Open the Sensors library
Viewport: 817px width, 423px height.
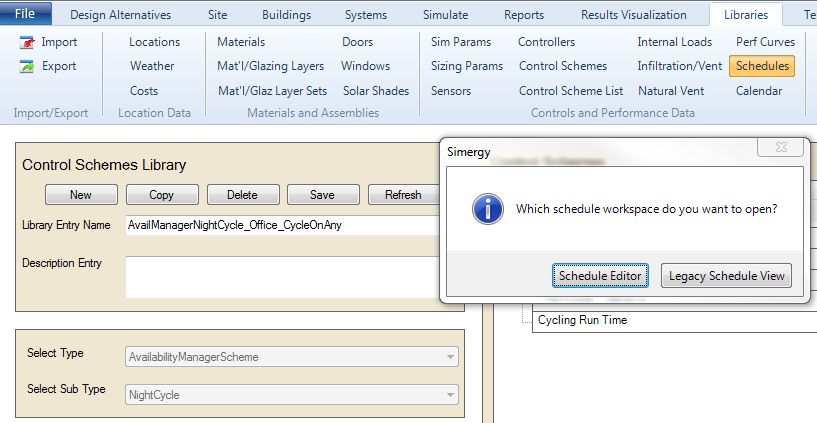tap(451, 91)
